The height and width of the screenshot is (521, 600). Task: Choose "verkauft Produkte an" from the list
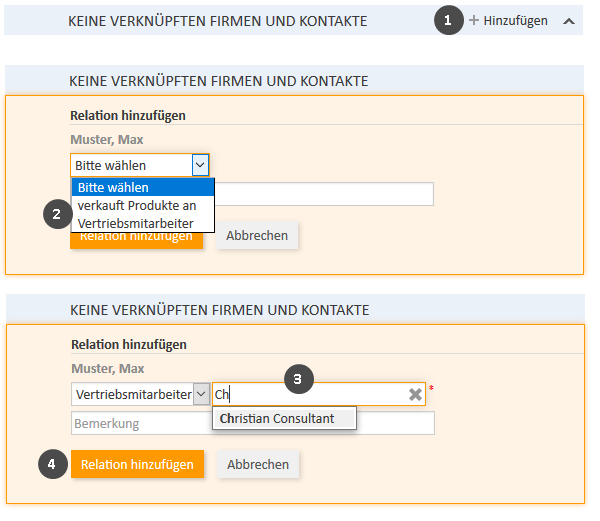pyautogui.click(x=142, y=205)
